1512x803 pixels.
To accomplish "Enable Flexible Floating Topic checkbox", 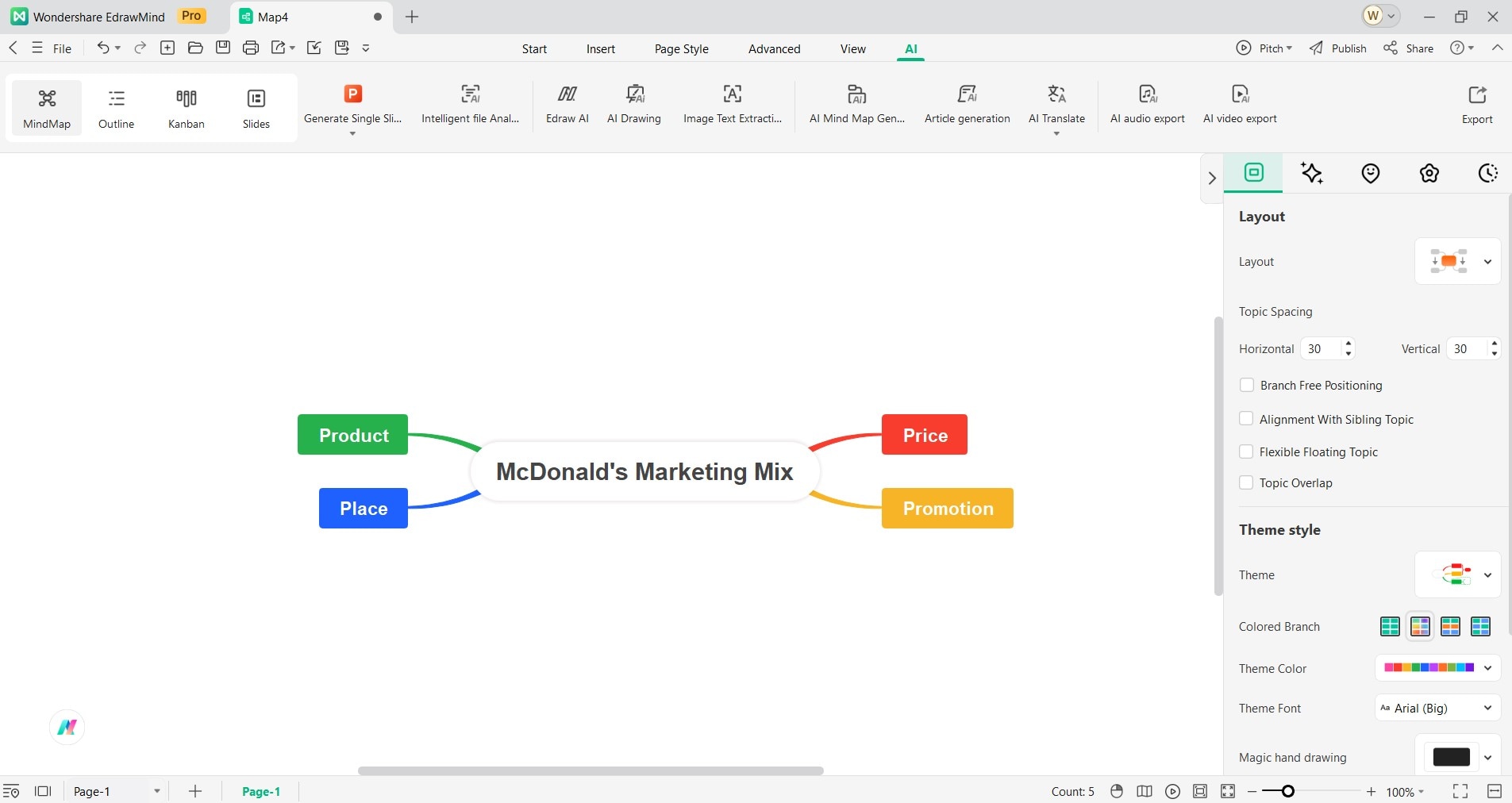I will [1246, 451].
